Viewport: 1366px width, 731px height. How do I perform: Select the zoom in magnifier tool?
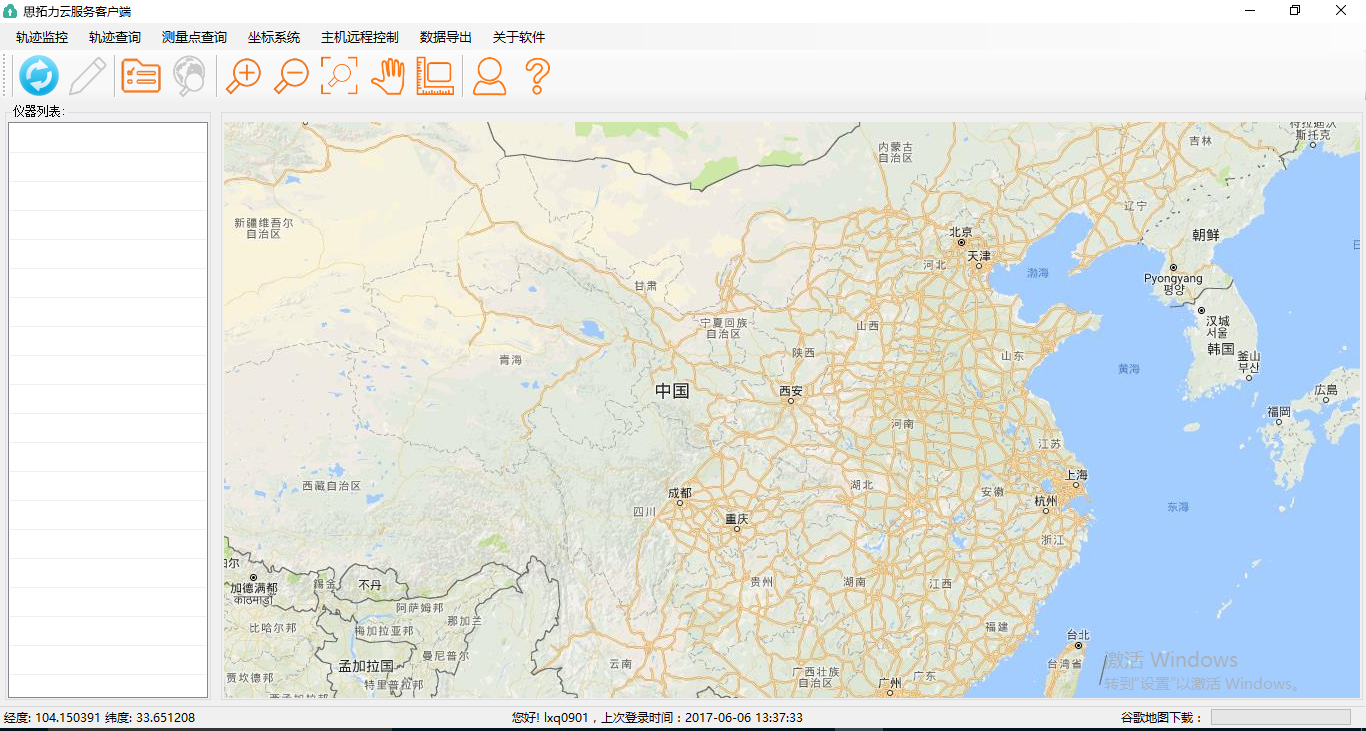[243, 76]
